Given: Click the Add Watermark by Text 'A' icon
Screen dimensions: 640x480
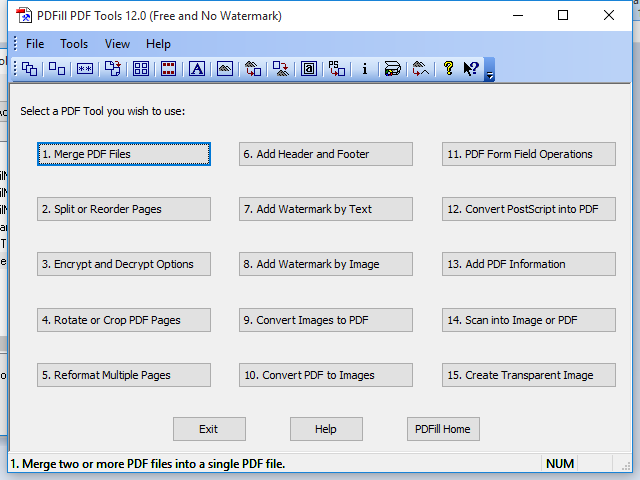Looking at the screenshot, I should coord(197,69).
